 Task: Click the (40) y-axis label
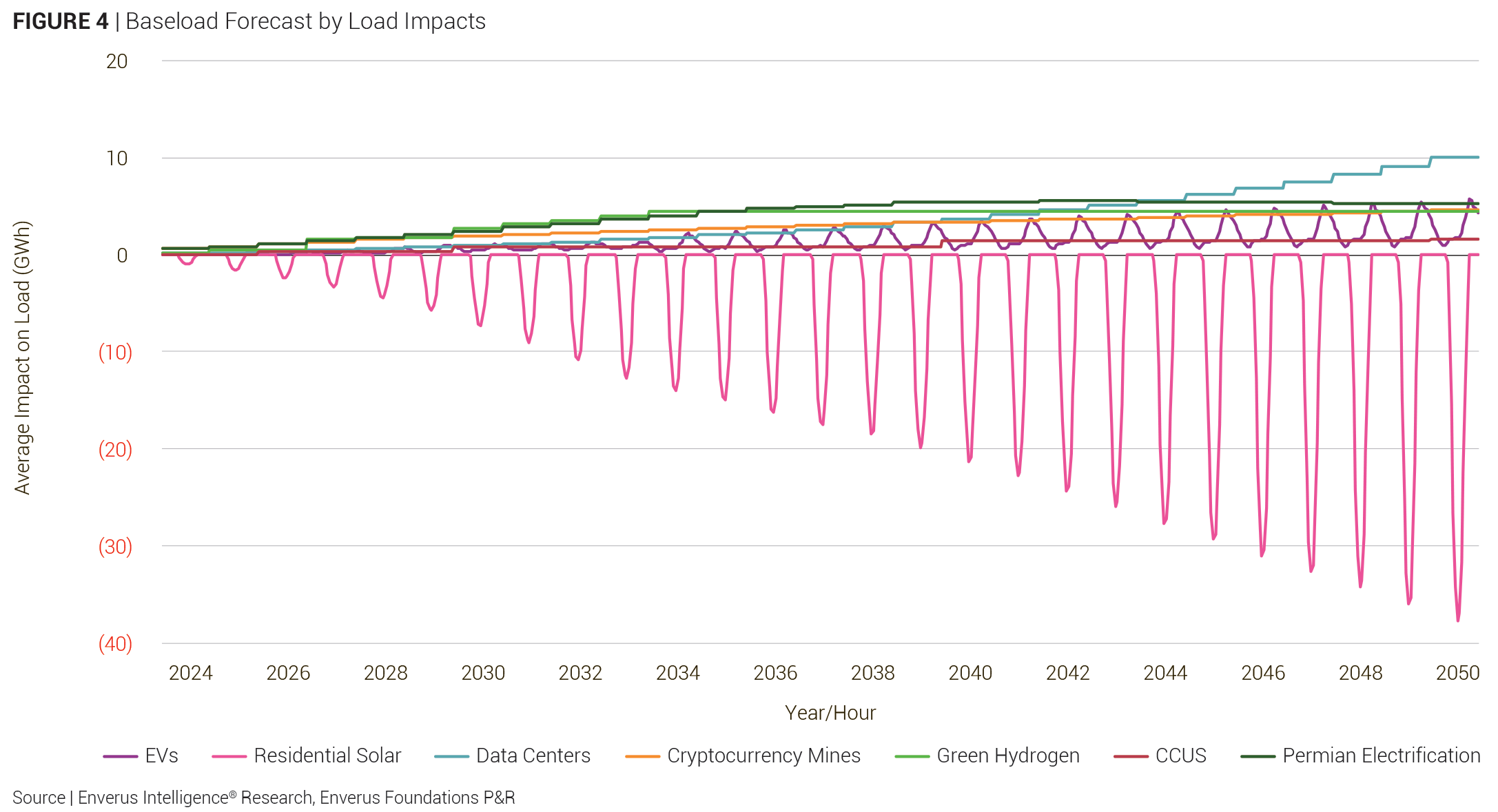pos(115,644)
